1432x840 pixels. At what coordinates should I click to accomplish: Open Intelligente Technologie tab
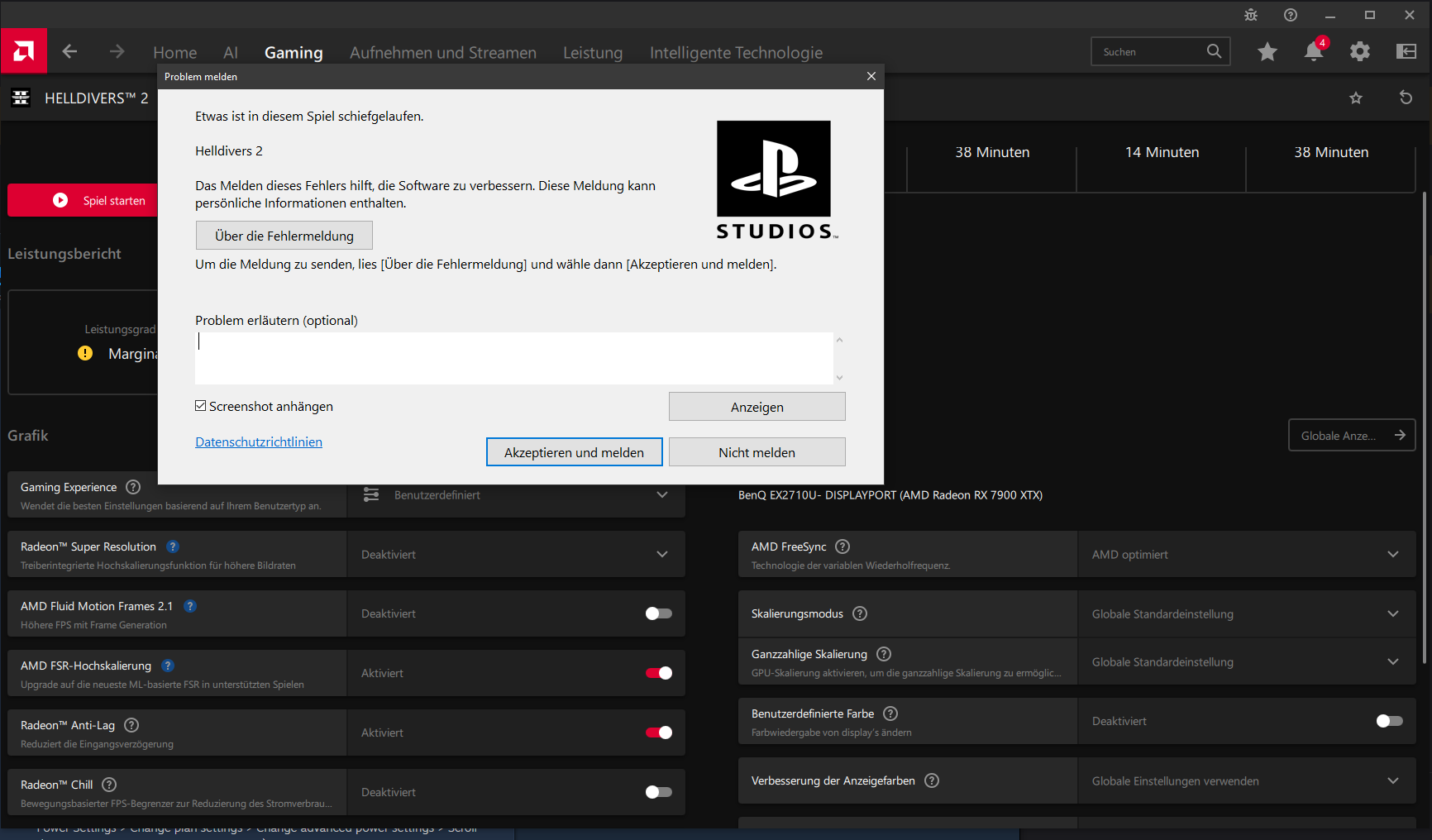[x=736, y=53]
